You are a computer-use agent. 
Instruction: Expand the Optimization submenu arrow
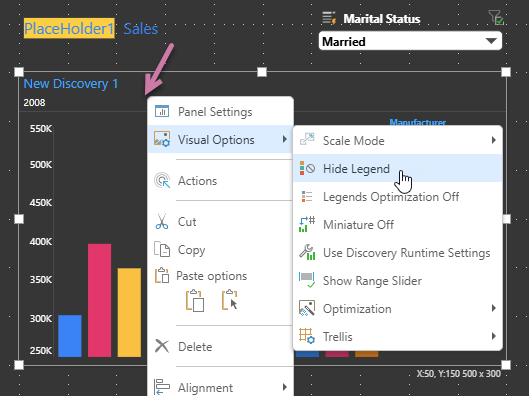coord(494,308)
